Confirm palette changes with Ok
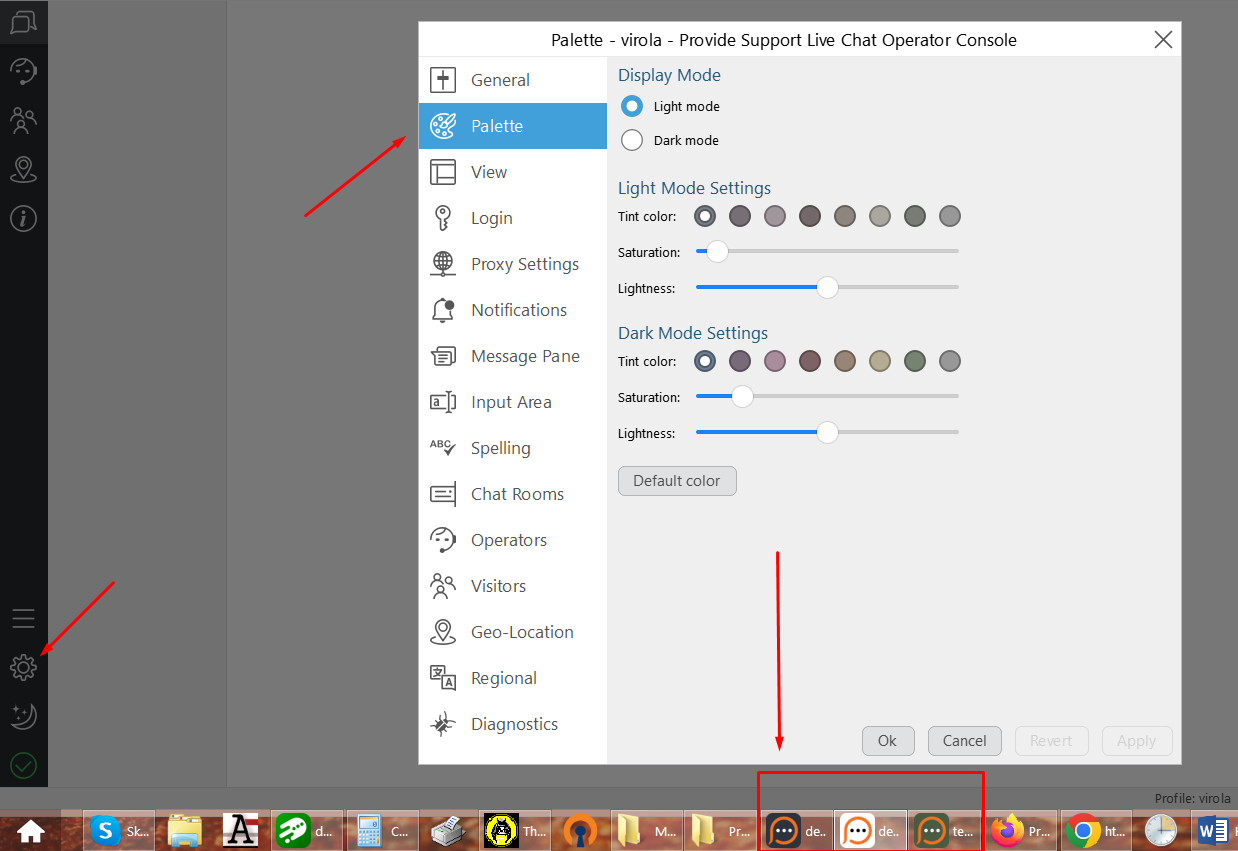 tap(888, 740)
